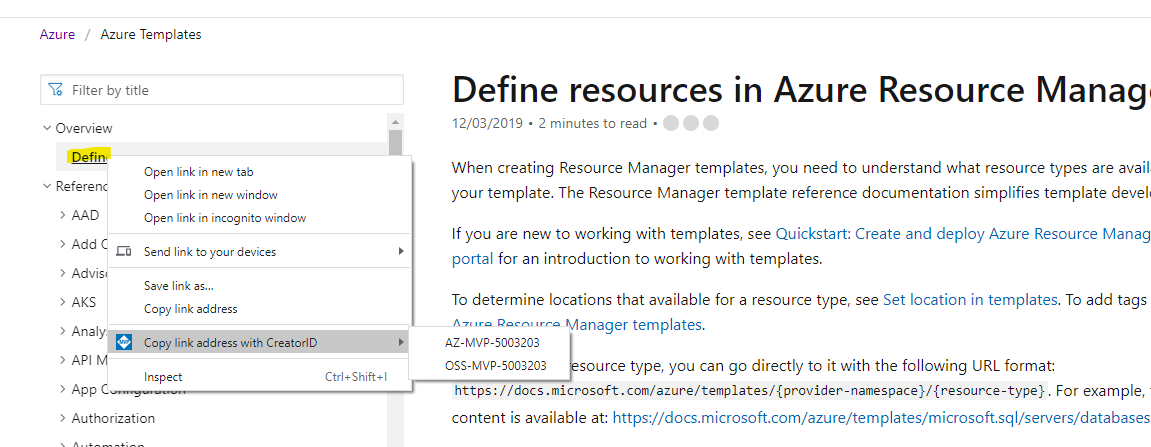Focus the Filter by title field
Image resolution: width=1151 pixels, height=447 pixels.
tap(222, 90)
